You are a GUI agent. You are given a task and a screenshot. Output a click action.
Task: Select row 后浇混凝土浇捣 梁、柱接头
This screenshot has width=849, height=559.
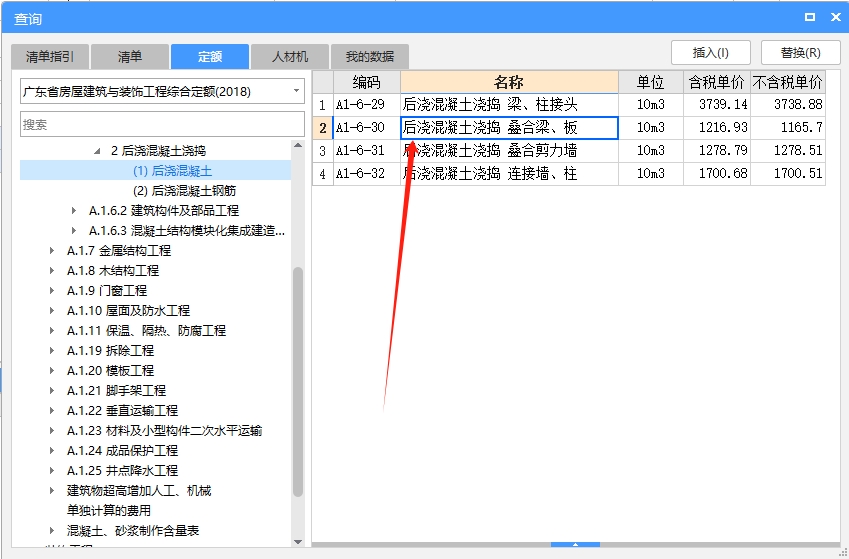[x=509, y=105]
